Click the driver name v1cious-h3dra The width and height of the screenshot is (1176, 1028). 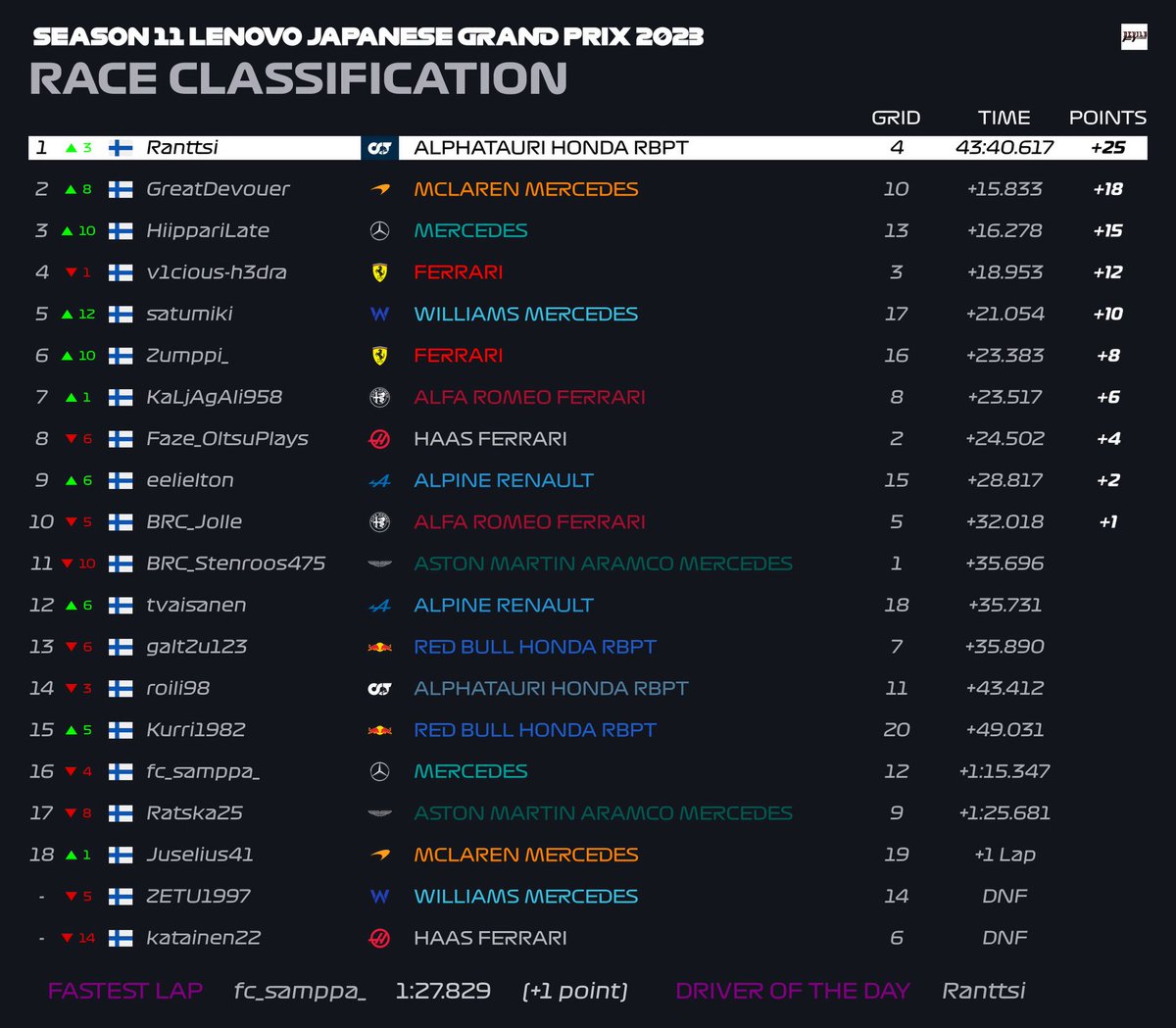click(217, 272)
